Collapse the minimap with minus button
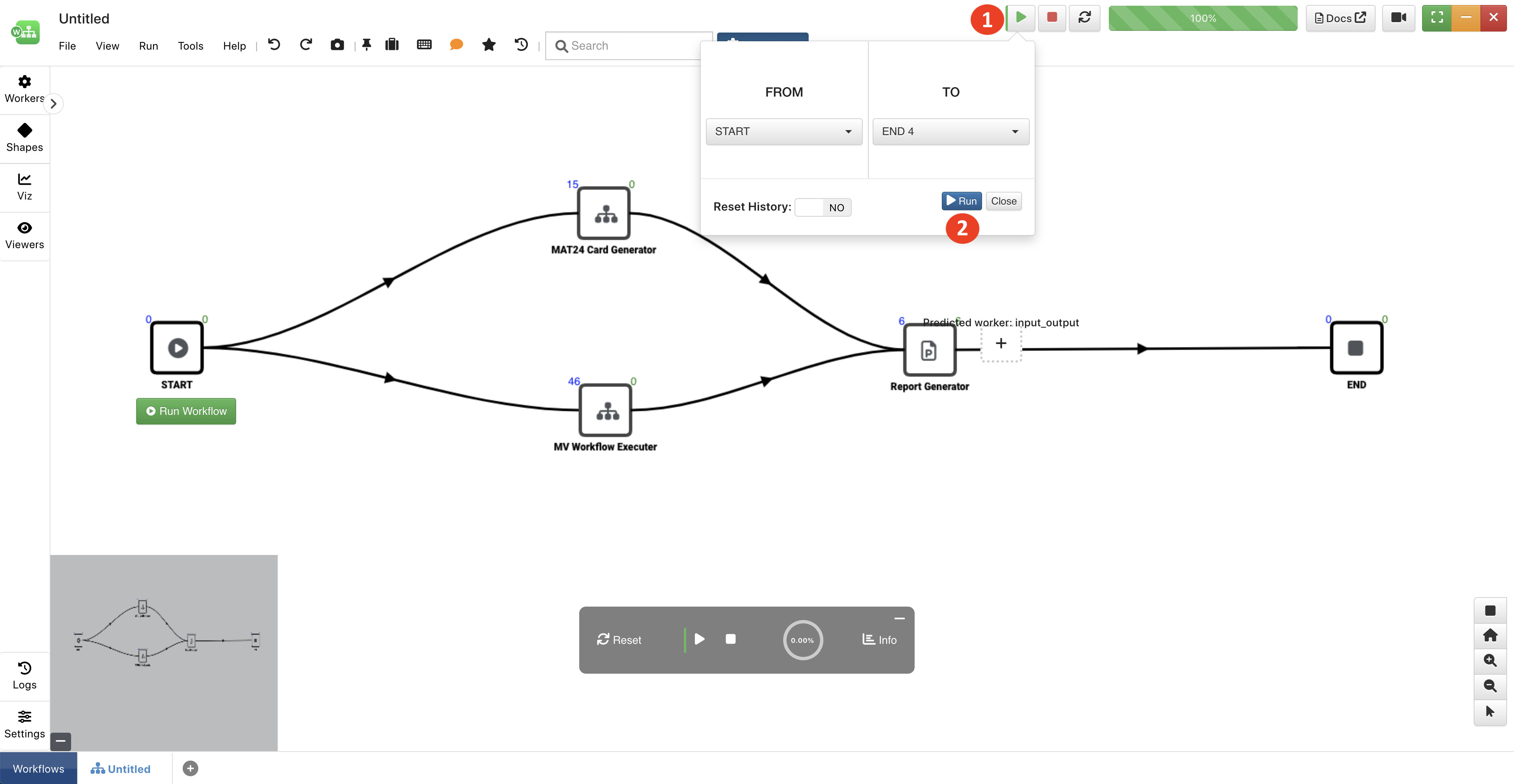 pos(60,741)
